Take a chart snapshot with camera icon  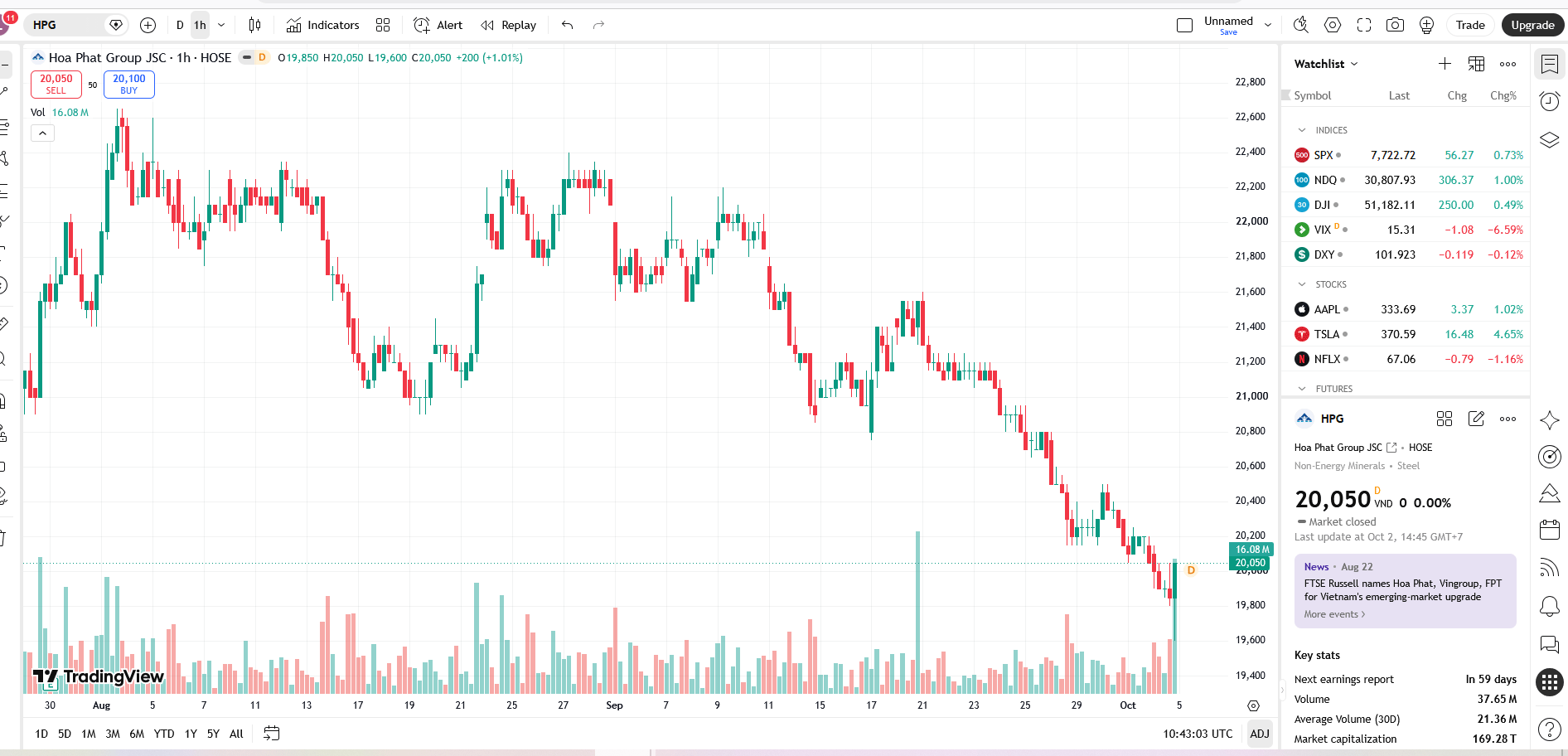coord(1396,25)
